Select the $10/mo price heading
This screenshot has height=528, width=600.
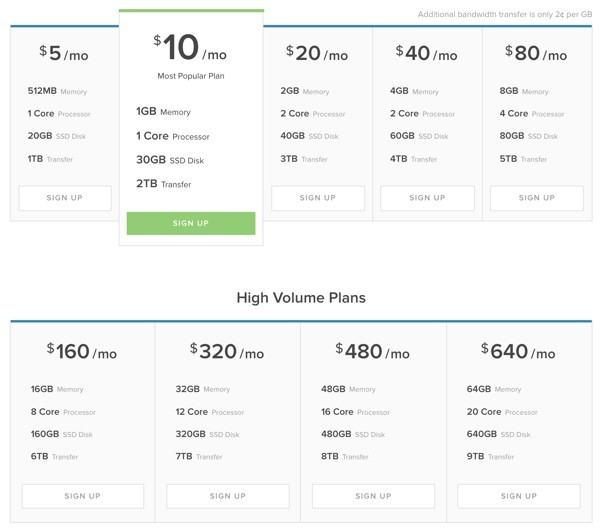pyautogui.click(x=190, y=47)
